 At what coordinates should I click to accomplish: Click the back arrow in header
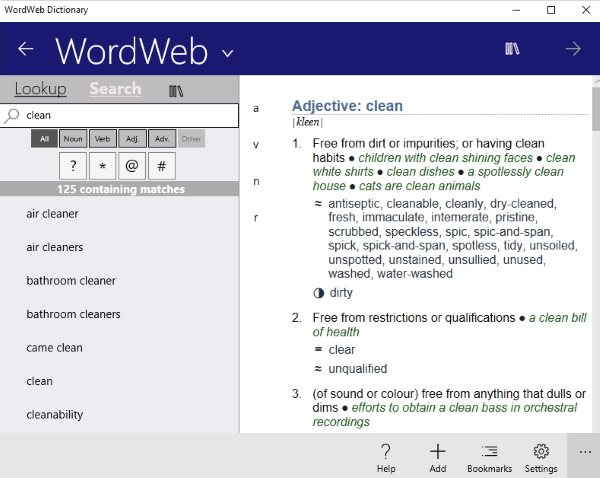(26, 49)
